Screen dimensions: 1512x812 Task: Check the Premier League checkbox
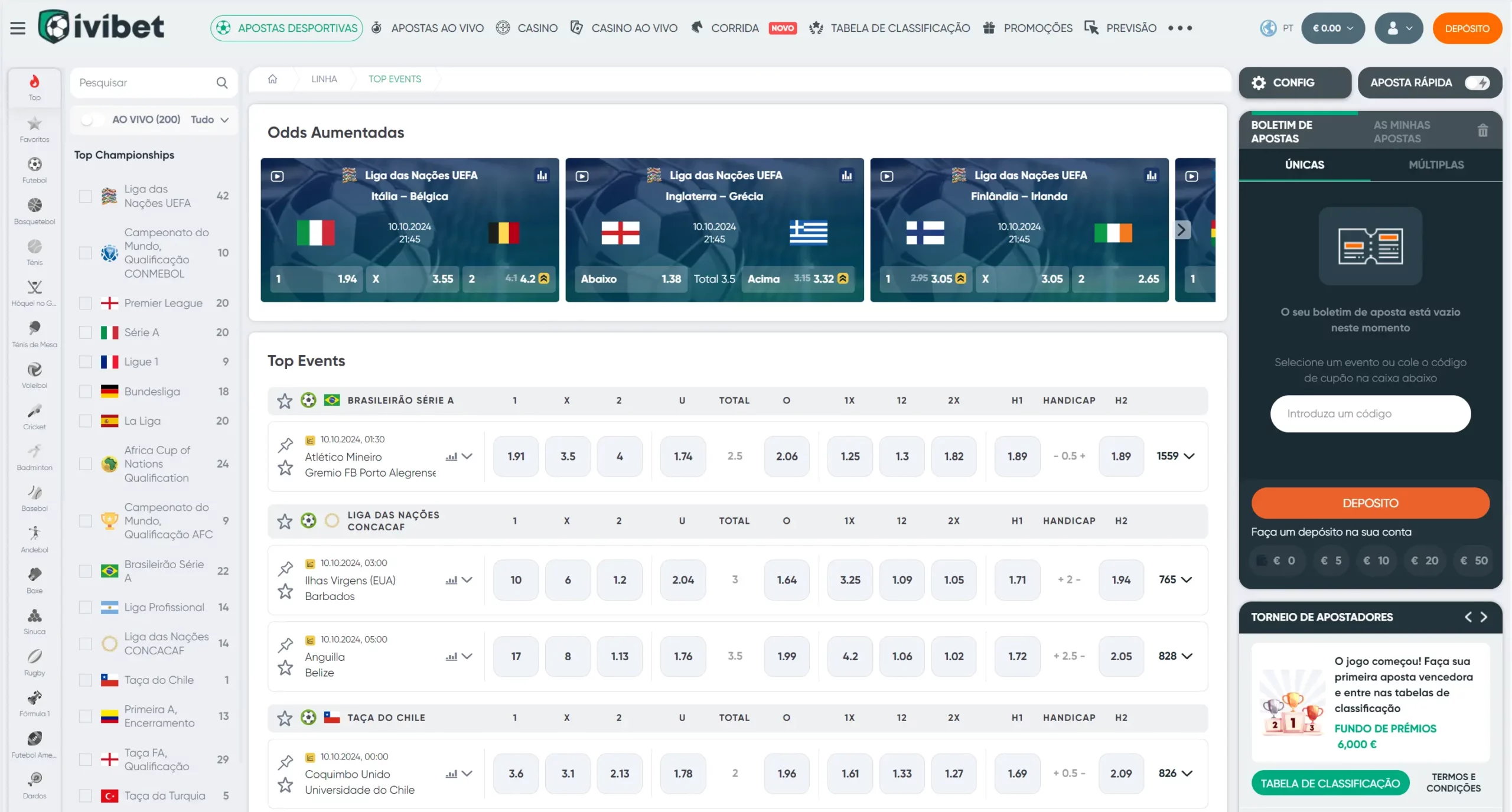coord(86,303)
